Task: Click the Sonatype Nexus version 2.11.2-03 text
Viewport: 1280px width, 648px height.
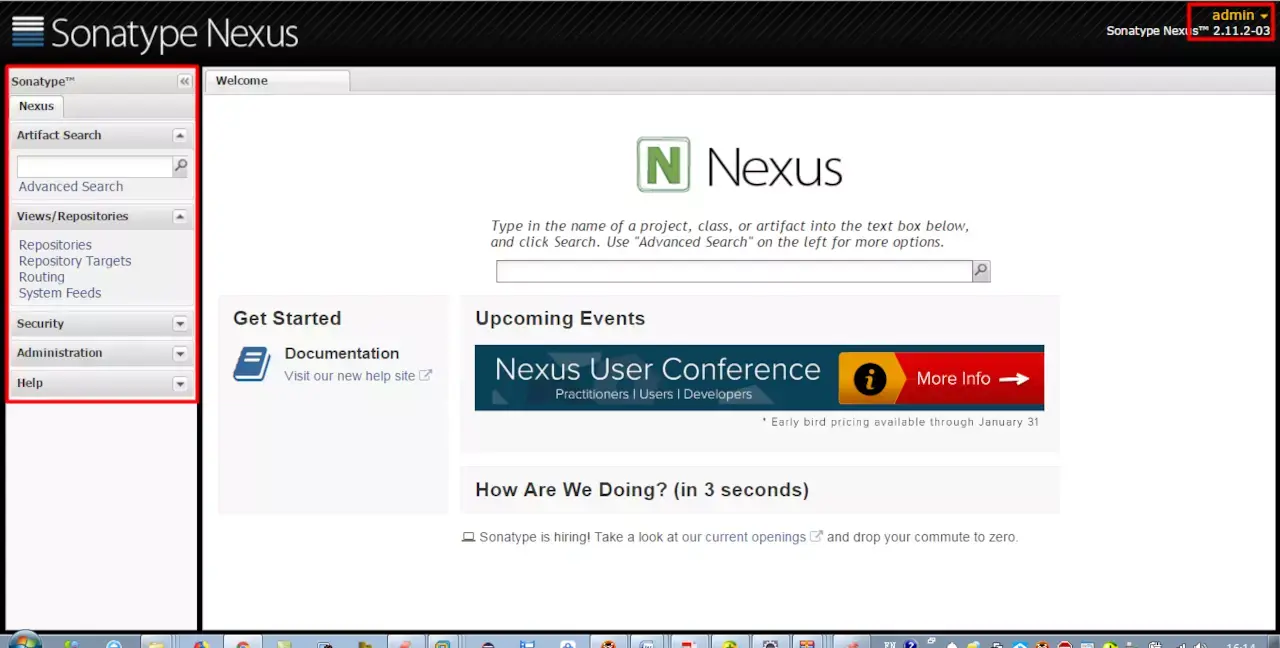Action: (1188, 31)
